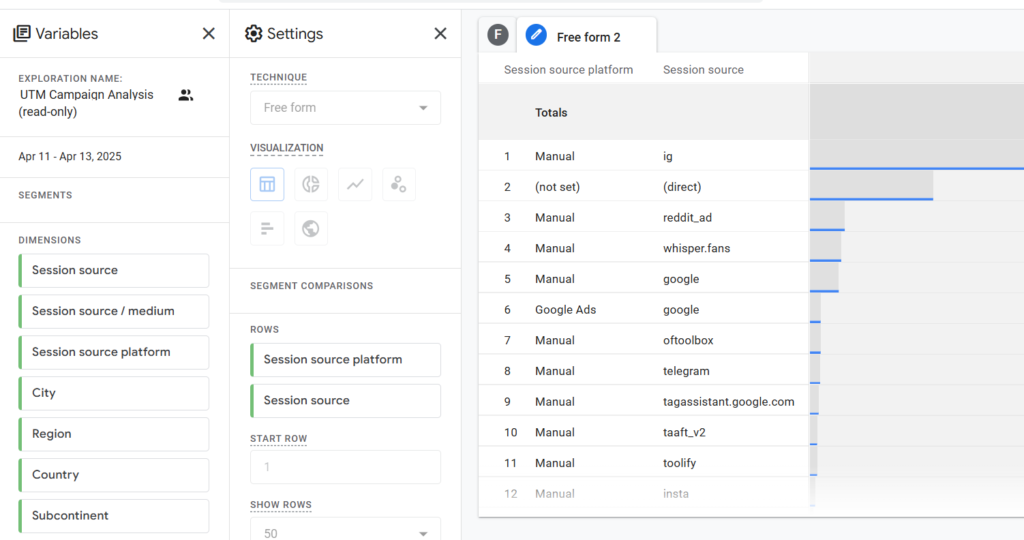Click the bar for the reddit_ad row

click(827, 217)
